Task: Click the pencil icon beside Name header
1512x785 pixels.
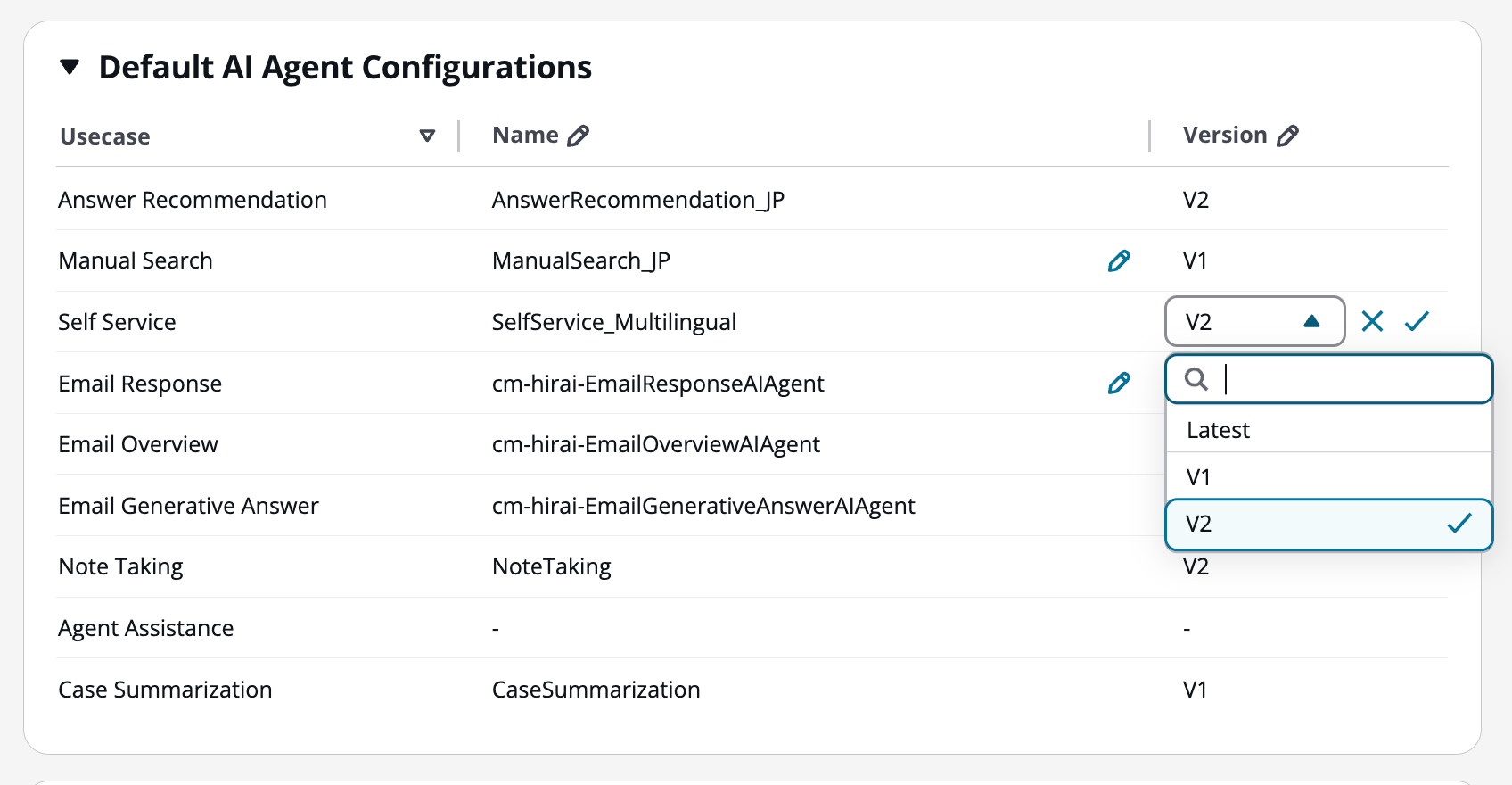Action: [x=579, y=136]
